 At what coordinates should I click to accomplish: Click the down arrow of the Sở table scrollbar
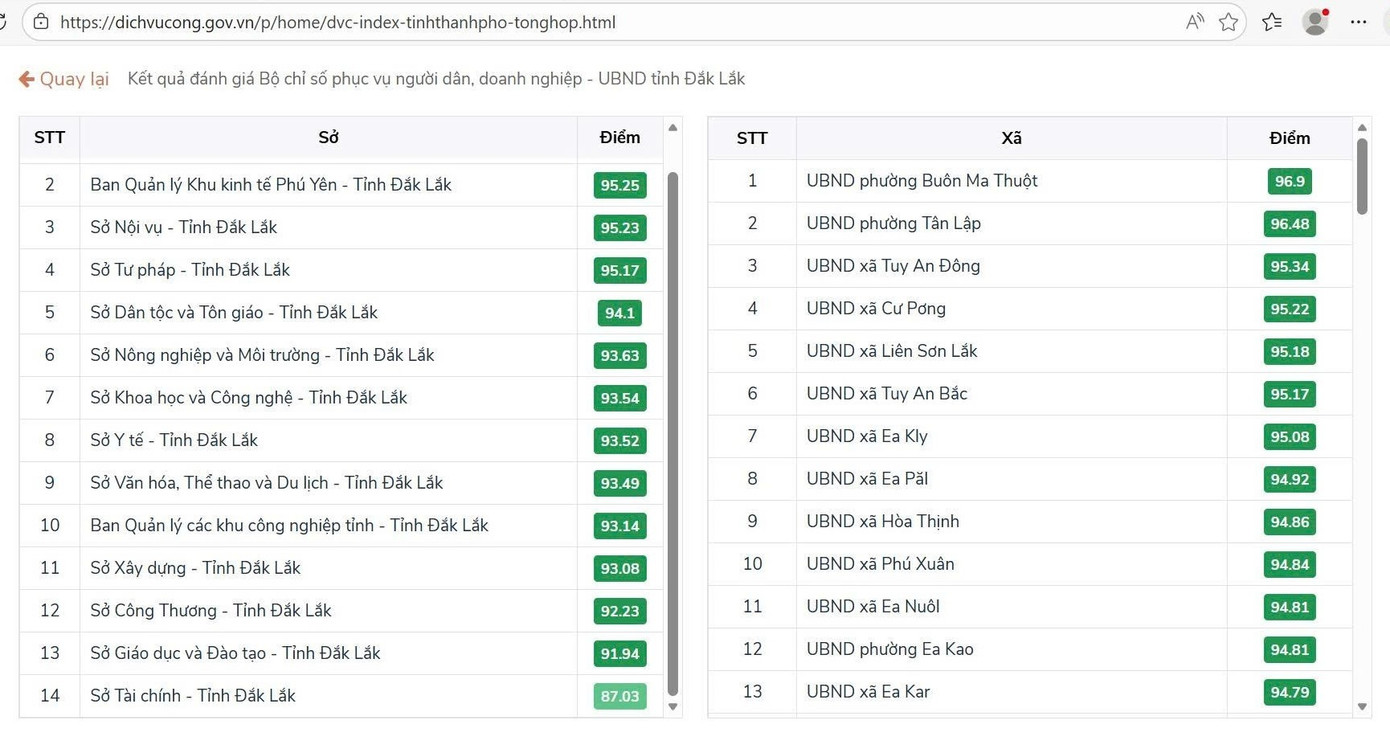673,706
